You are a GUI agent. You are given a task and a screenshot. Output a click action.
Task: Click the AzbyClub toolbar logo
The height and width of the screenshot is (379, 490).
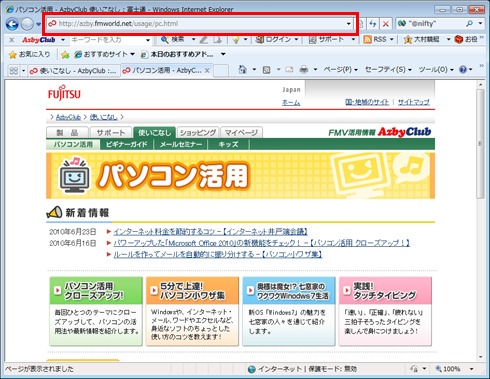pos(38,40)
